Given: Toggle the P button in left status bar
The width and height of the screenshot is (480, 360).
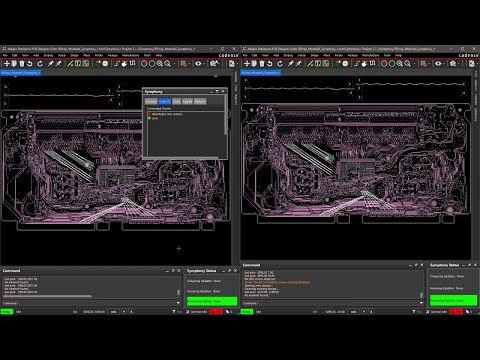Looking at the screenshot, I should tap(124, 312).
